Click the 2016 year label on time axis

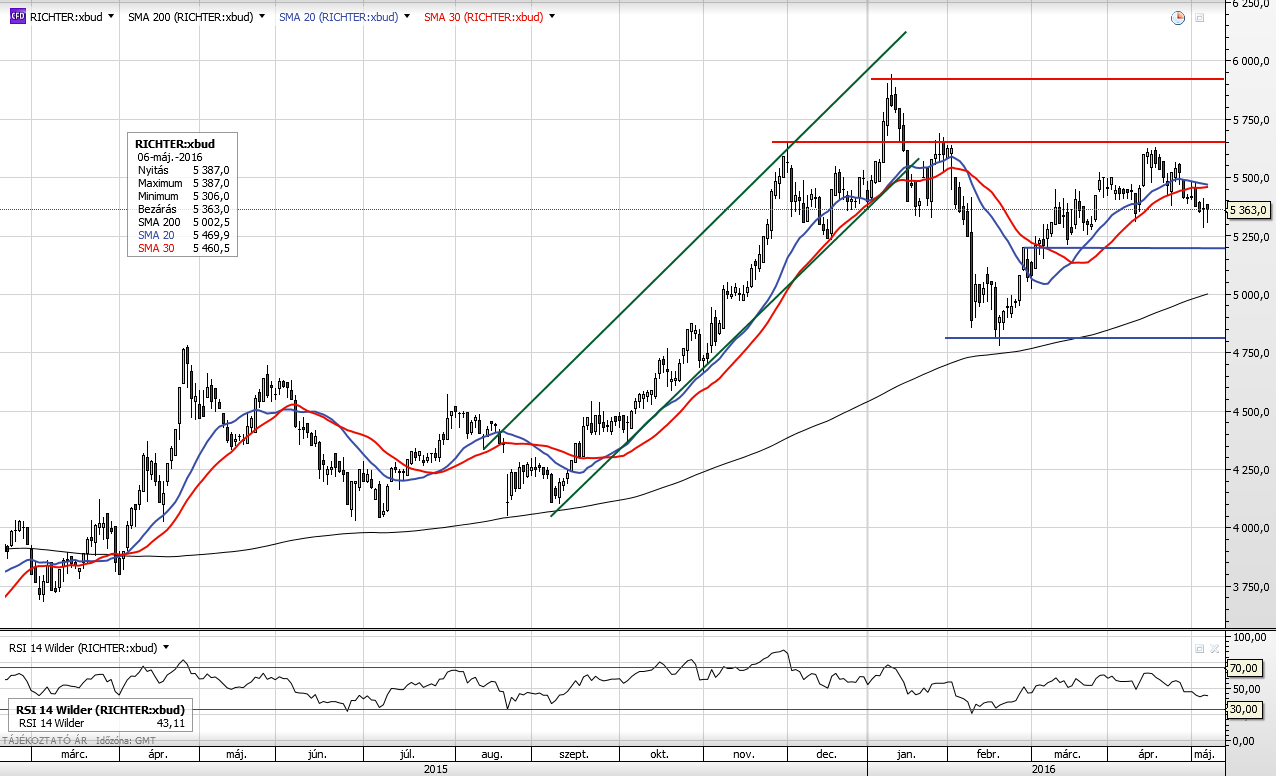point(1043,769)
